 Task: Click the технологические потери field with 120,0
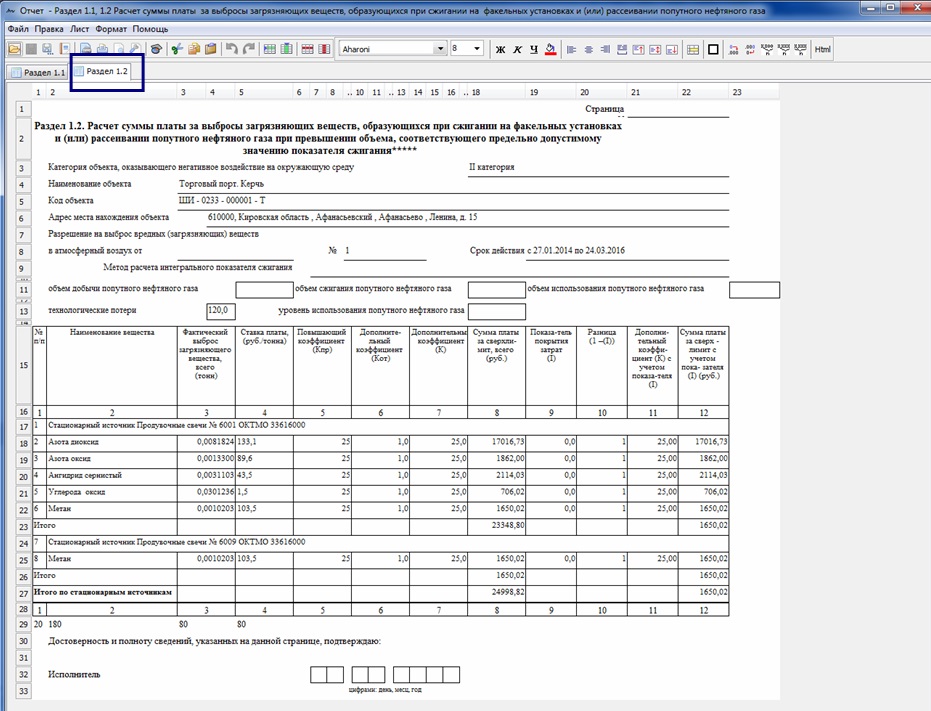click(x=221, y=311)
